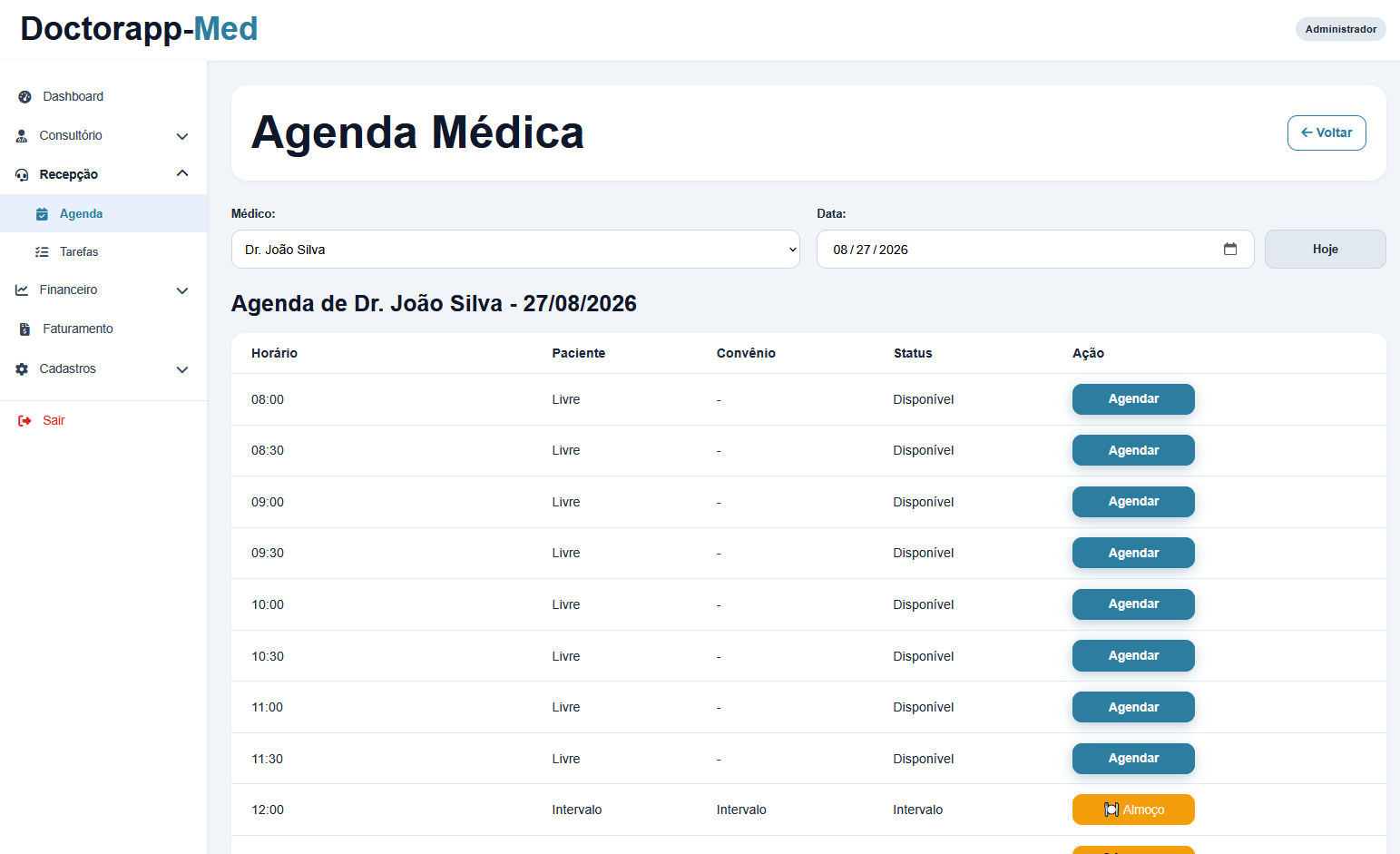1400x854 pixels.
Task: Expand the Cadastros submenu chevron
Action: [x=182, y=369]
